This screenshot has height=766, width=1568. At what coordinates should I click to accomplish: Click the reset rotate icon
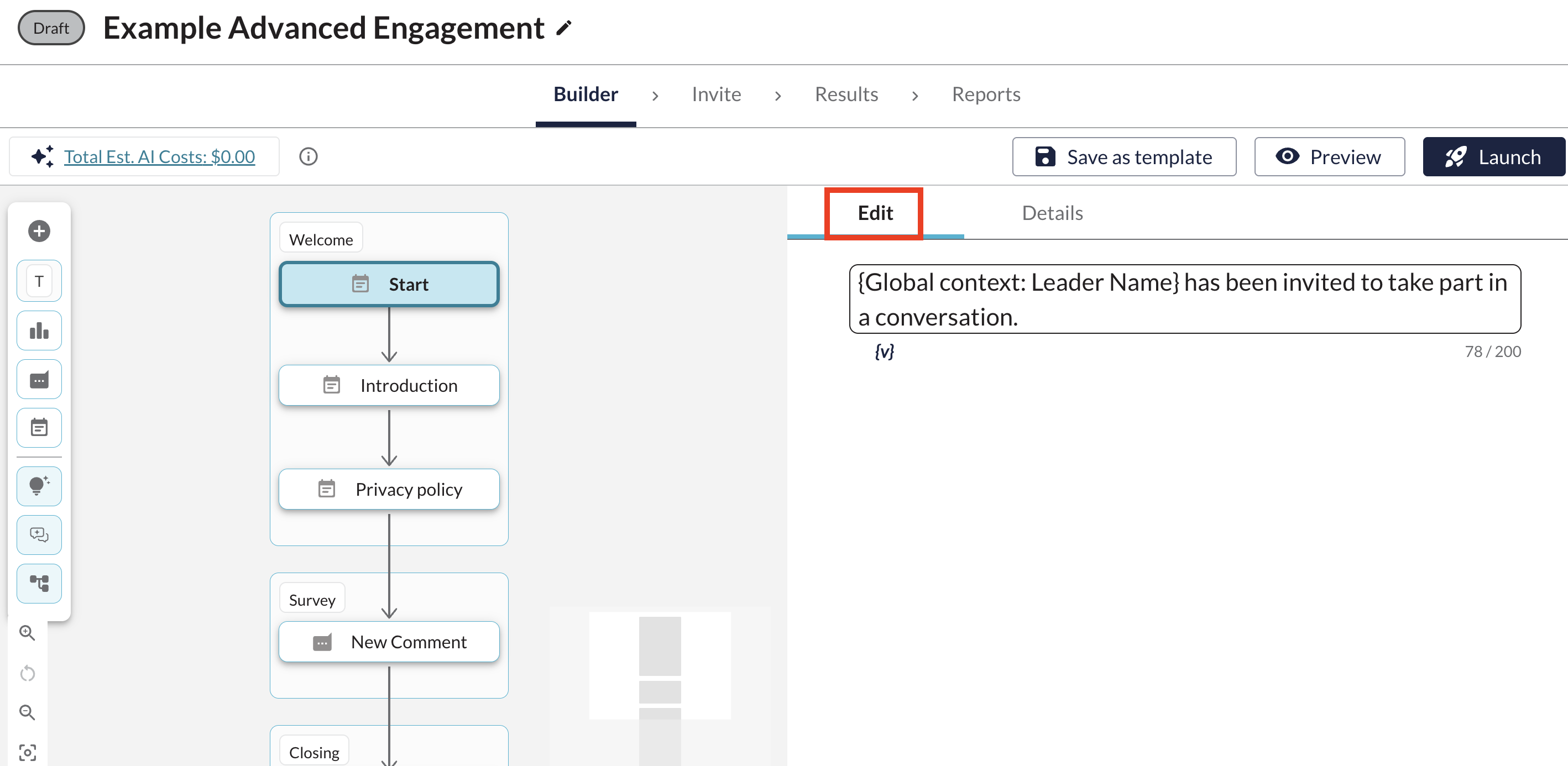28,673
